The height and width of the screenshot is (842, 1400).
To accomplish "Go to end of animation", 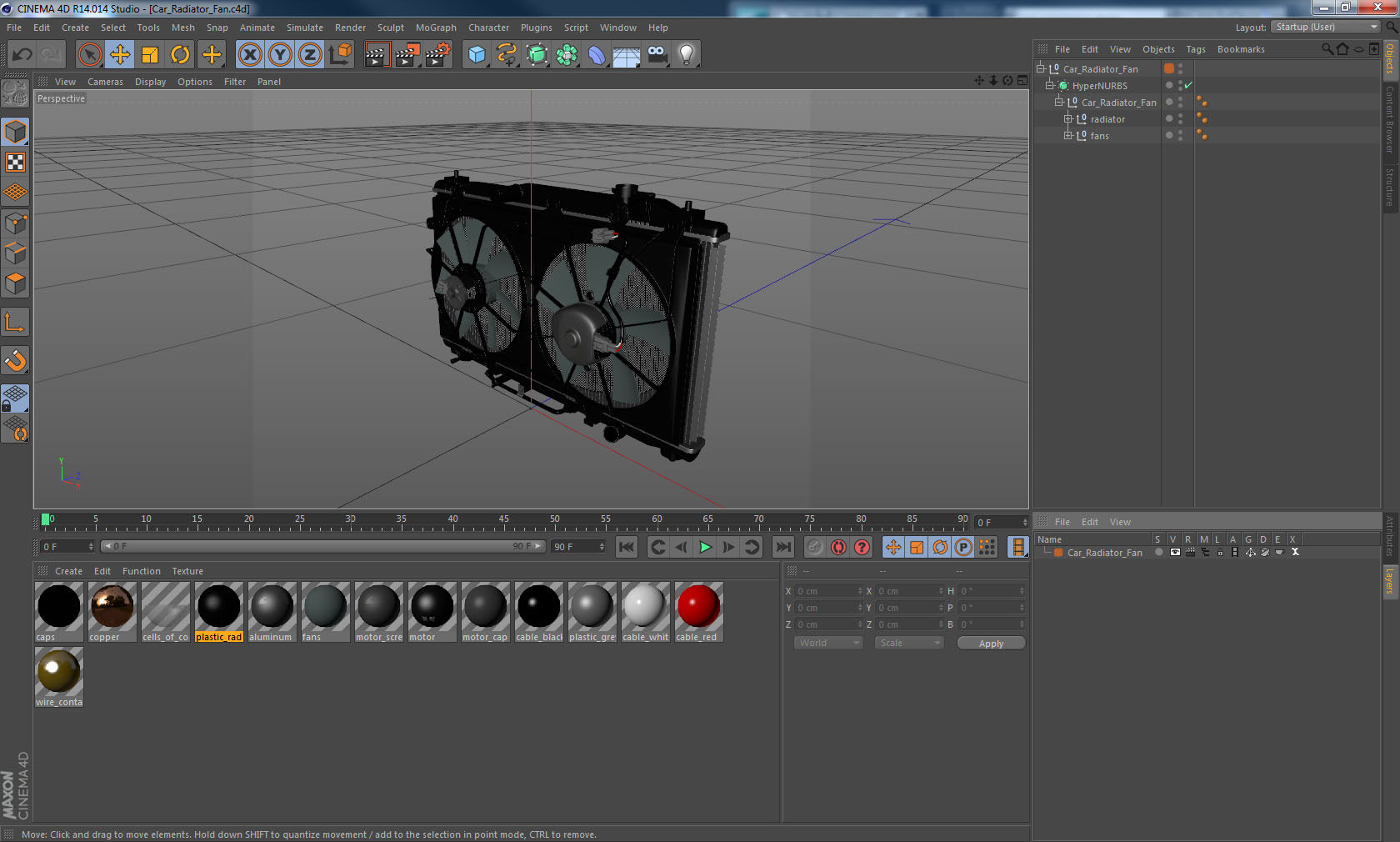I will pos(782,547).
